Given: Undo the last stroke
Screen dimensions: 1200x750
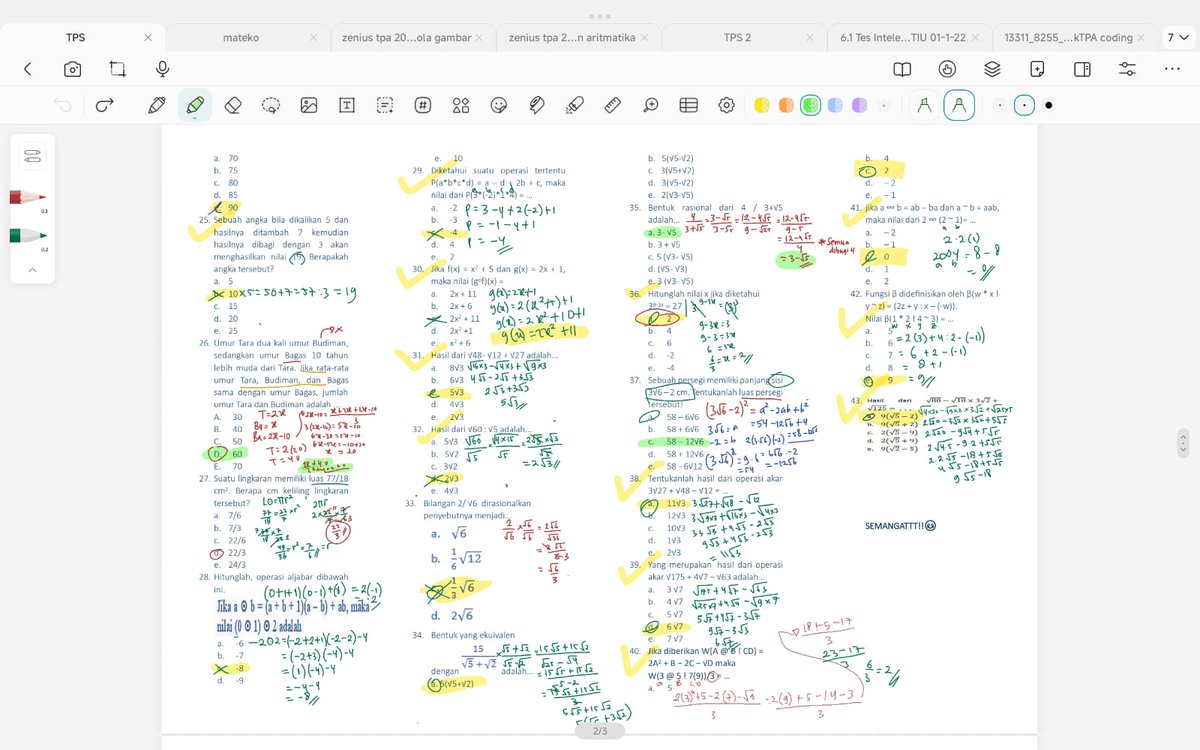Looking at the screenshot, I should pyautogui.click(x=63, y=105).
